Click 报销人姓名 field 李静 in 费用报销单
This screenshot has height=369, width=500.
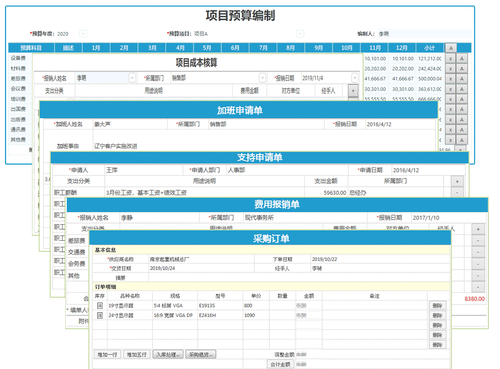(x=159, y=218)
